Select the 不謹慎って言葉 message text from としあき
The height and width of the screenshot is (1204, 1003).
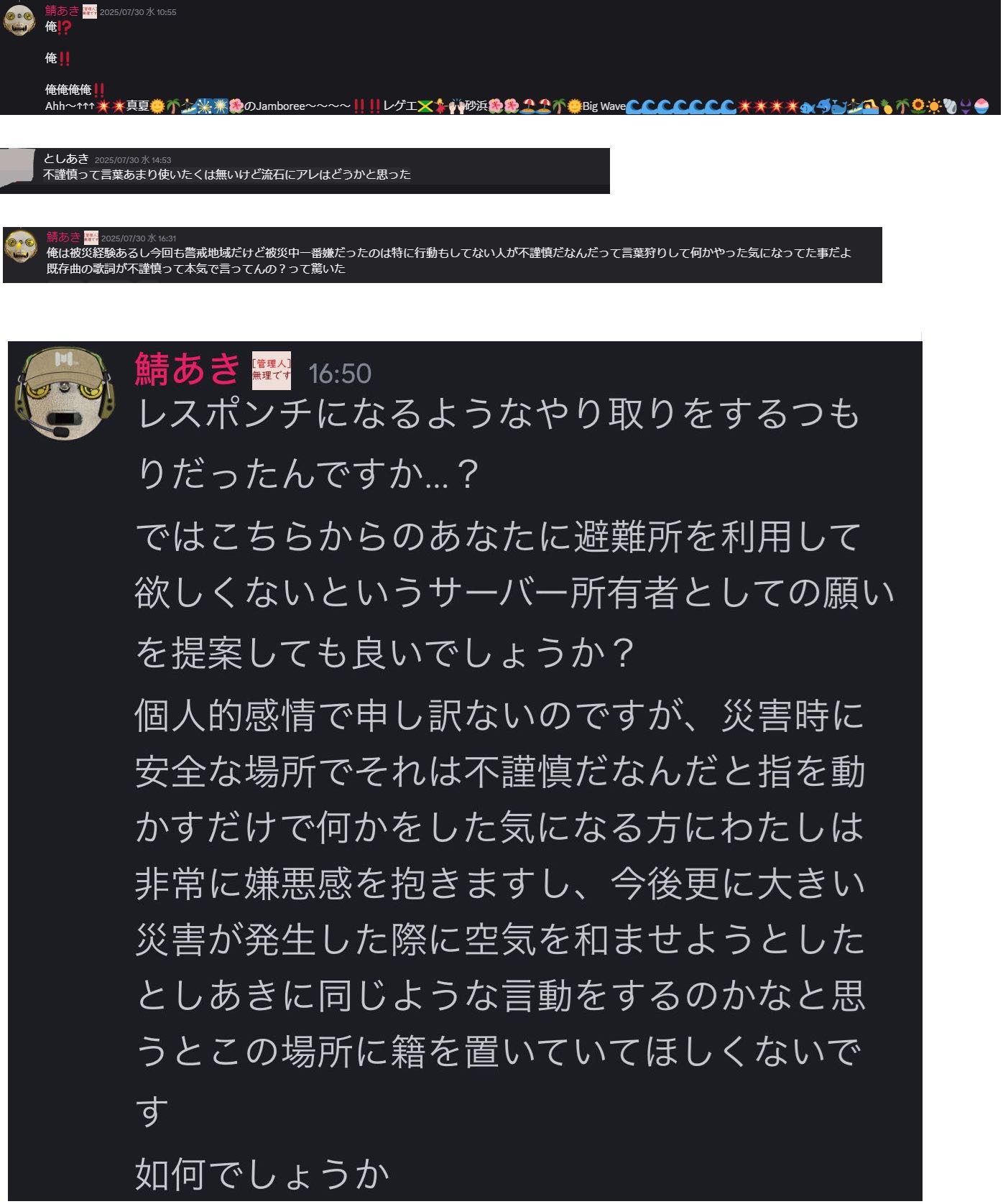(x=227, y=175)
